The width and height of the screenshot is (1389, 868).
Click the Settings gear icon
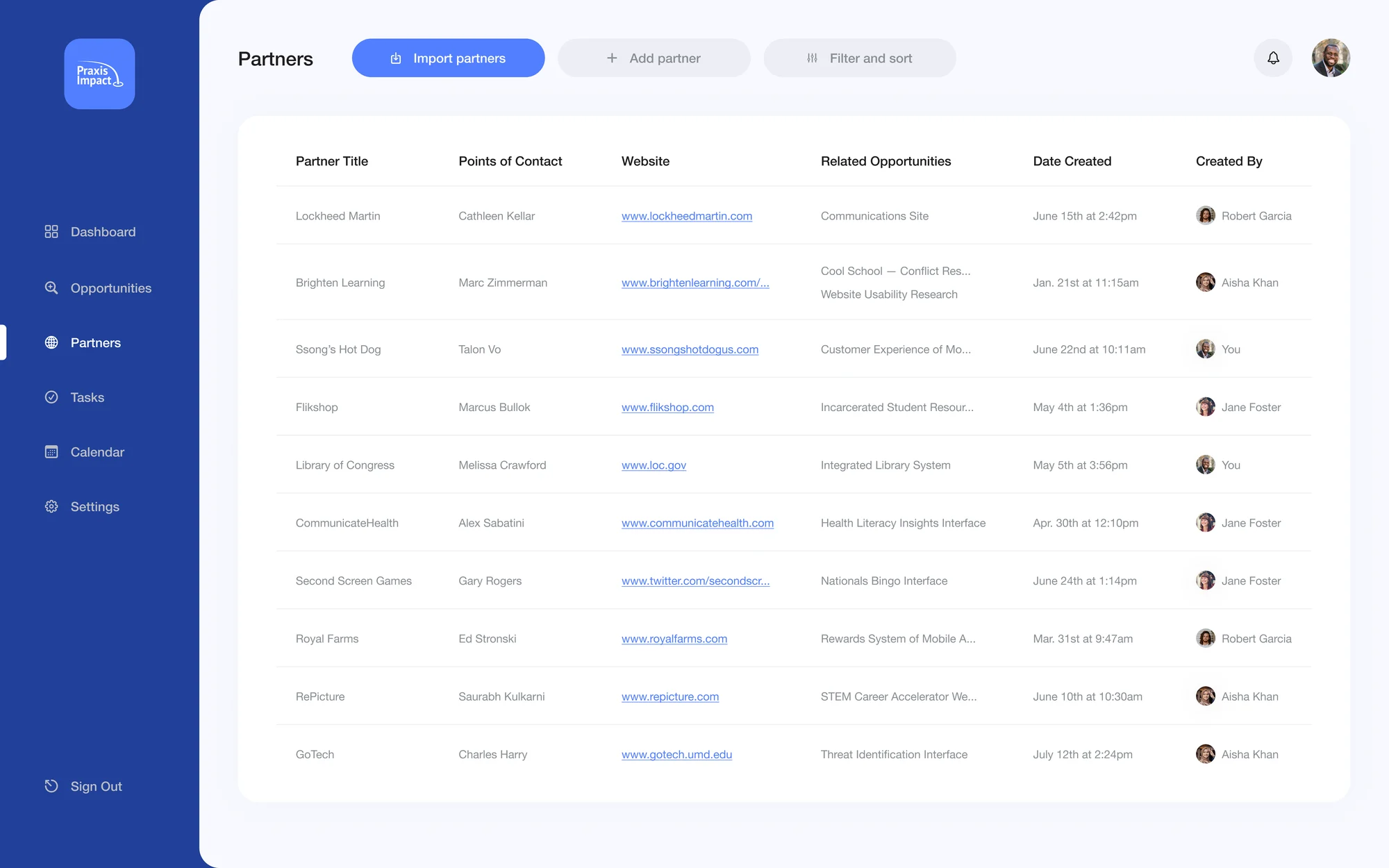pyautogui.click(x=51, y=507)
